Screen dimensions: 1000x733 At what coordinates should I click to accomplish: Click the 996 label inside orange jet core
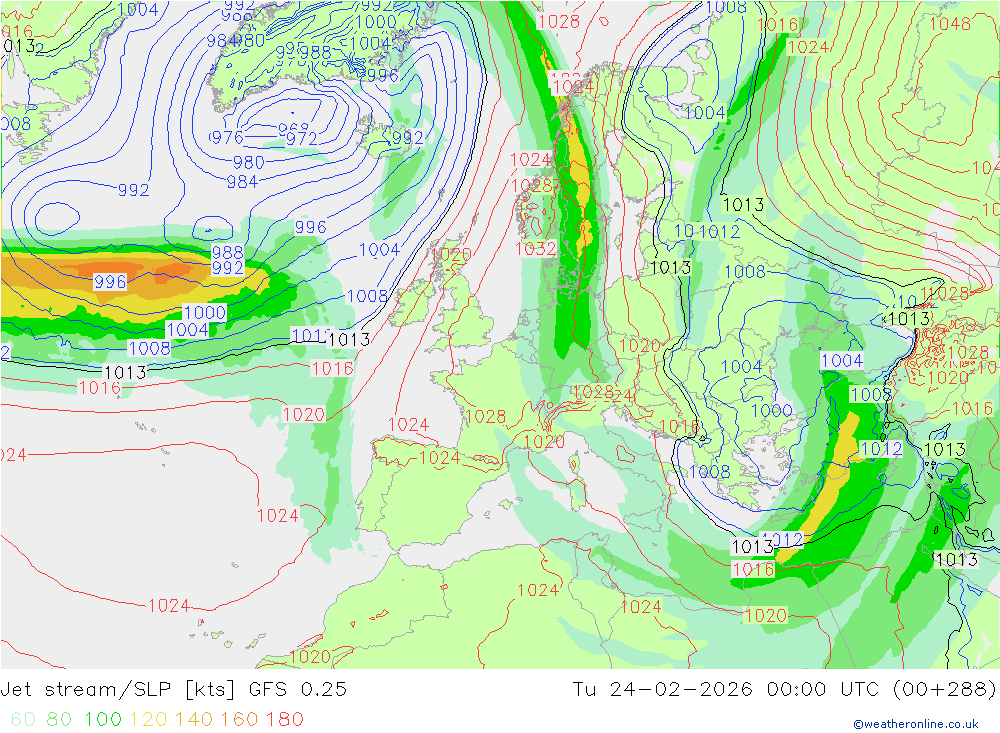pos(110,281)
